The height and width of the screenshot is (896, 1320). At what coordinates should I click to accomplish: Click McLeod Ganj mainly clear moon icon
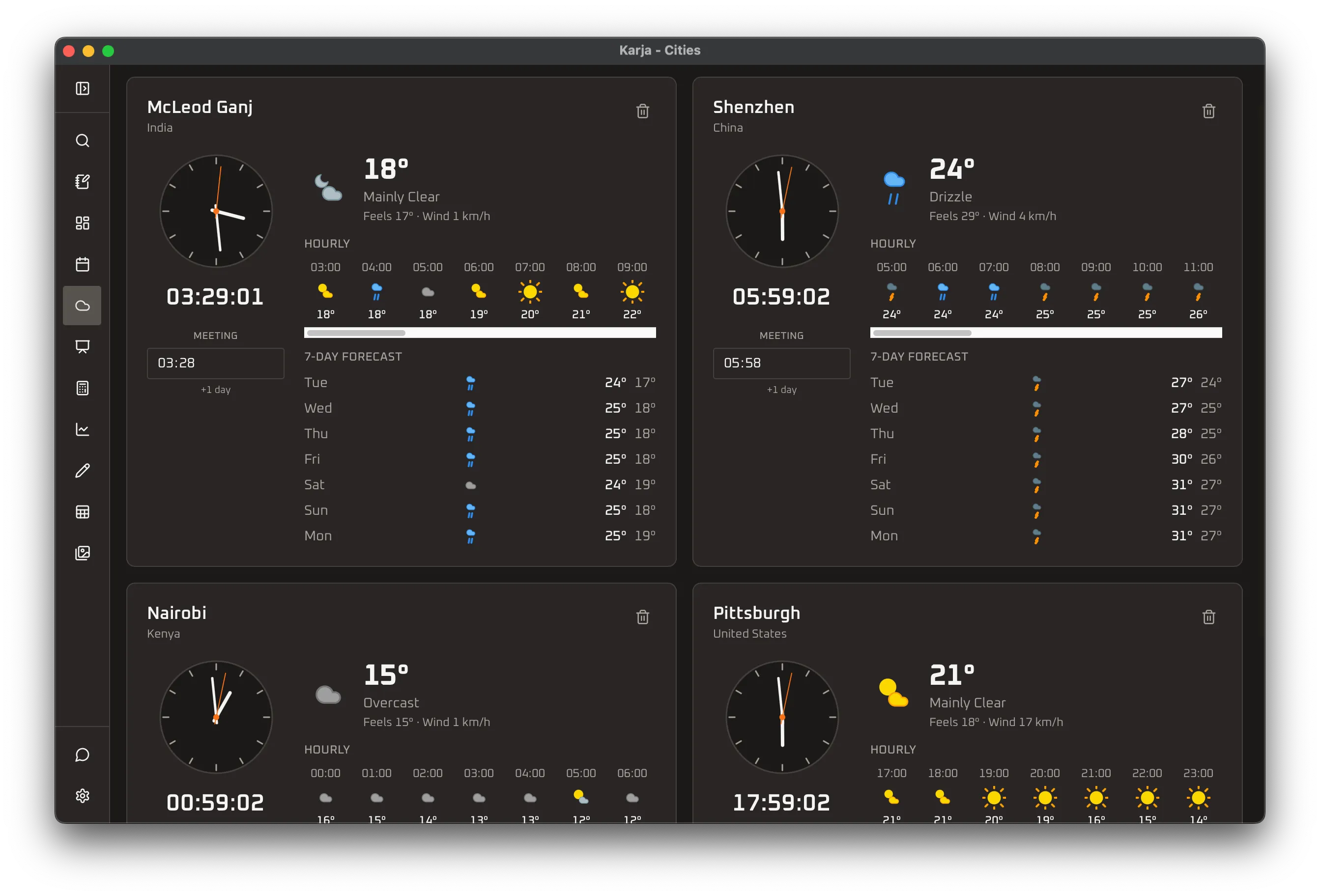point(328,188)
